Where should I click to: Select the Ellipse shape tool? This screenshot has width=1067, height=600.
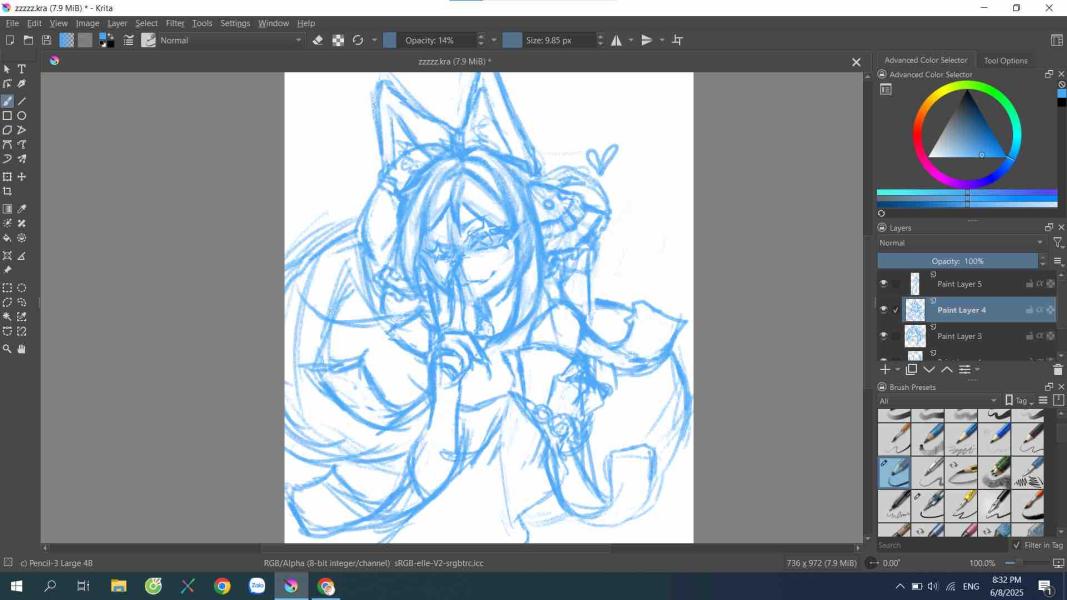tap(22, 116)
